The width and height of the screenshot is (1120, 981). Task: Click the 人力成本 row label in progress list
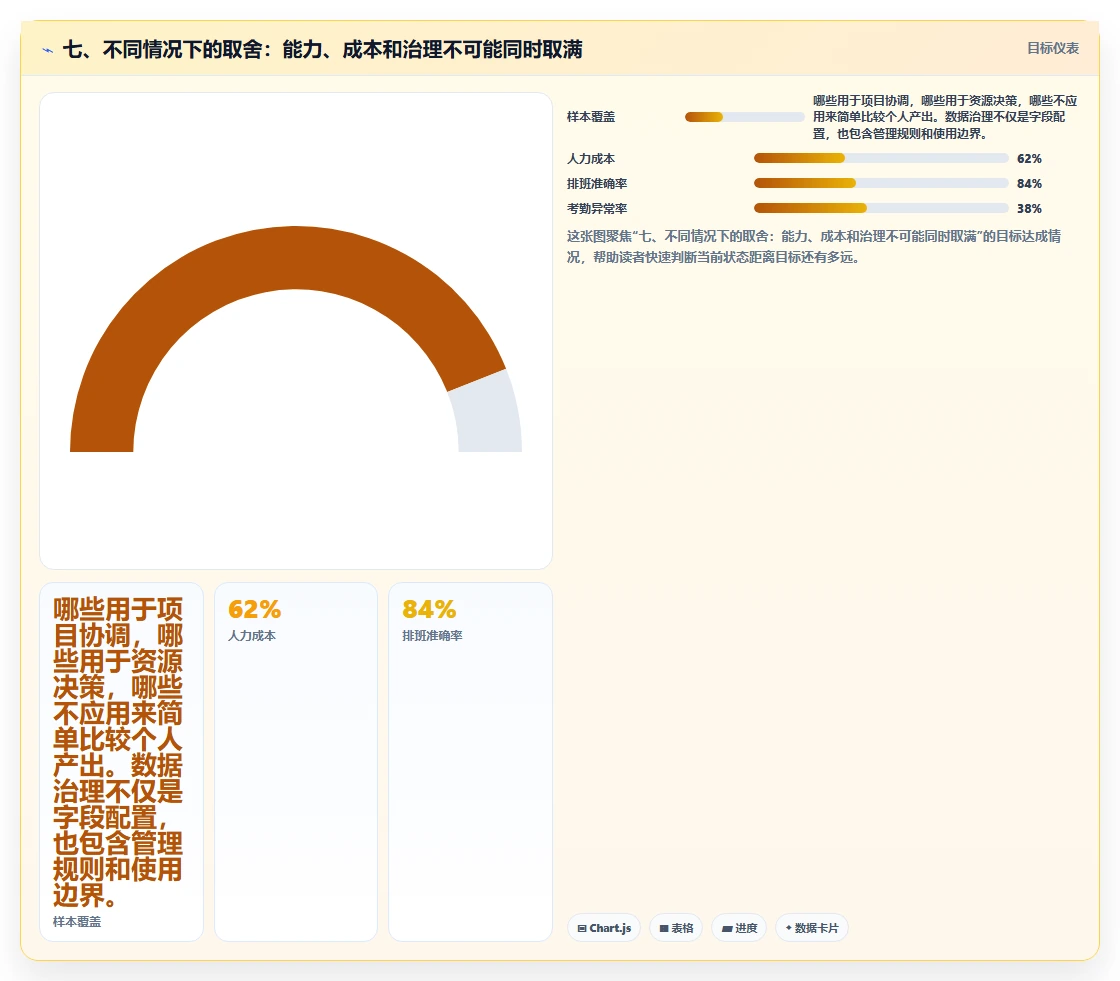tap(591, 159)
